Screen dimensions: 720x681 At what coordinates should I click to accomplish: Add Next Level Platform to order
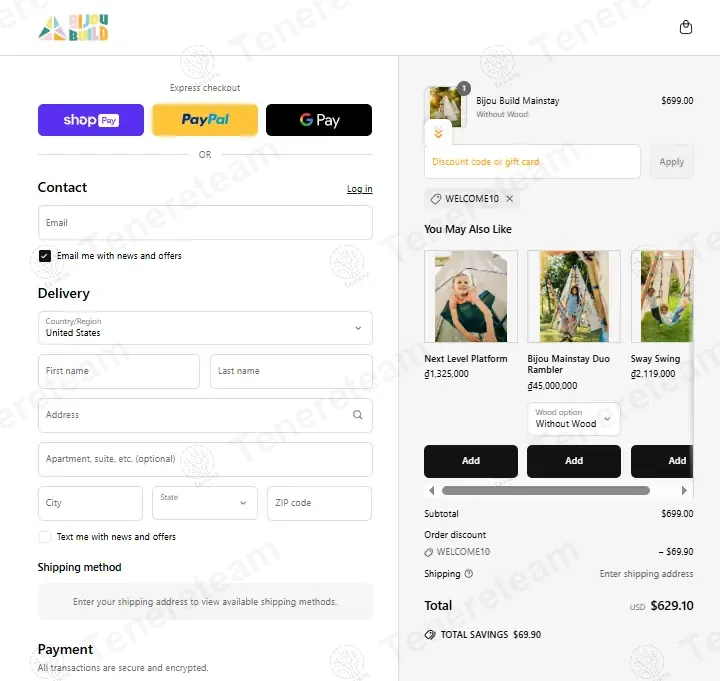click(x=471, y=461)
